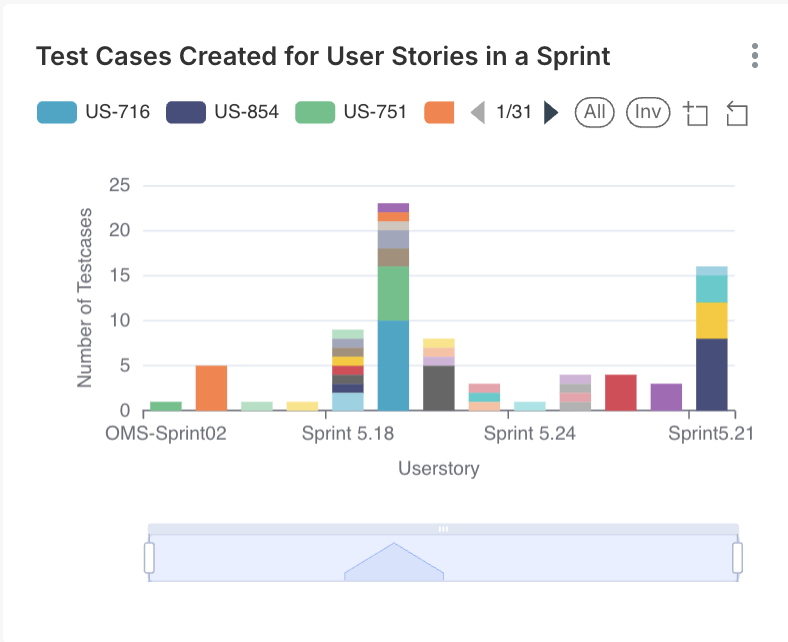The height and width of the screenshot is (642, 788).
Task: Click the solid purple bar in chart
Action: (x=666, y=397)
